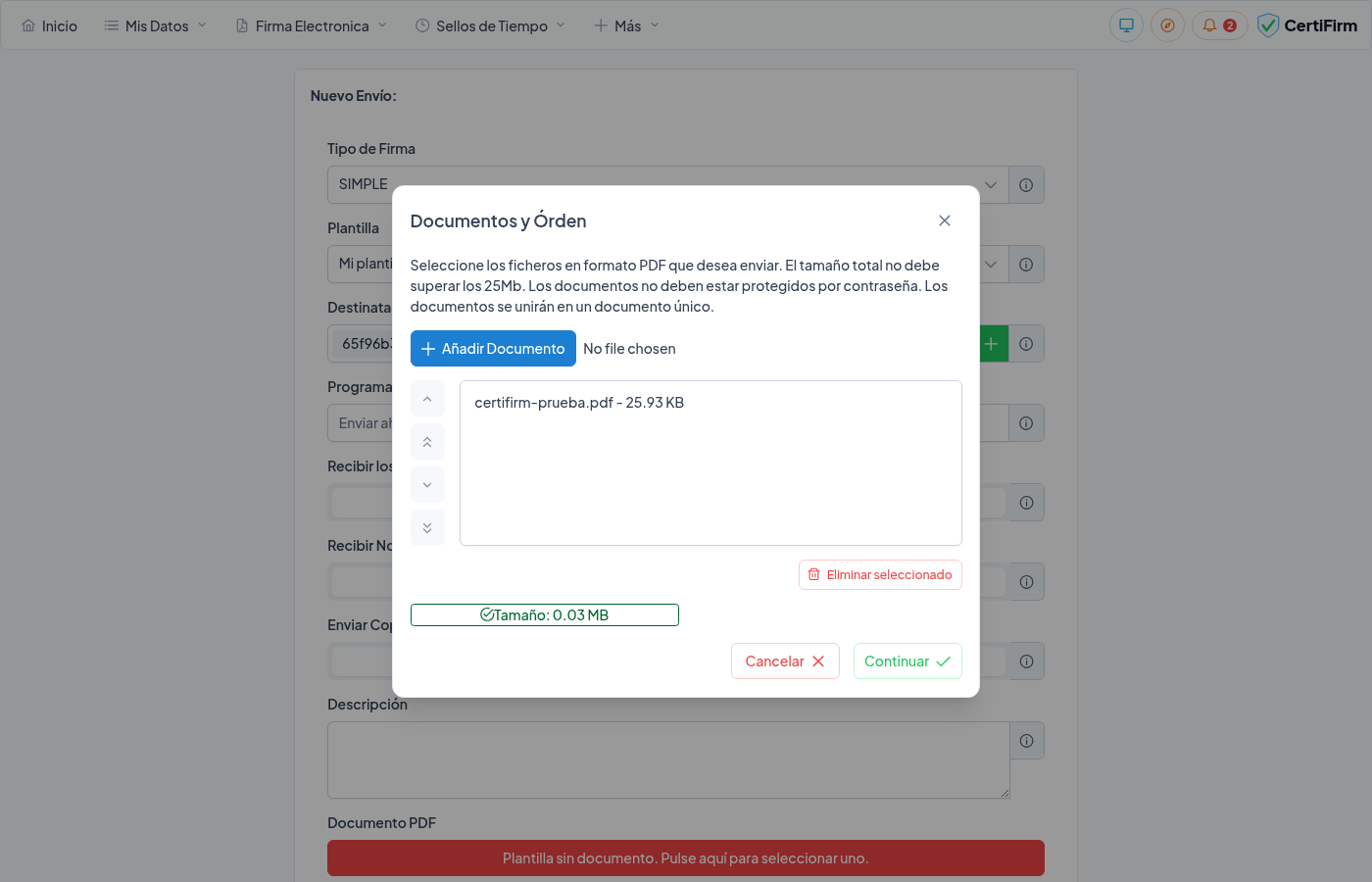Move selected document to the bottom
1372x882 pixels.
pos(427,528)
